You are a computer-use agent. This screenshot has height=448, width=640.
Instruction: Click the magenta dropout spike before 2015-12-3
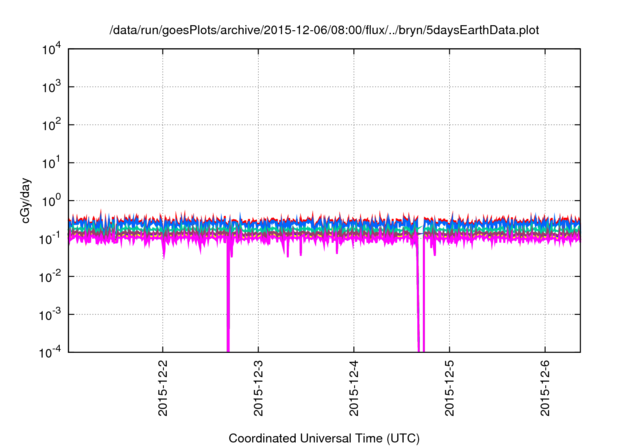[228, 298]
